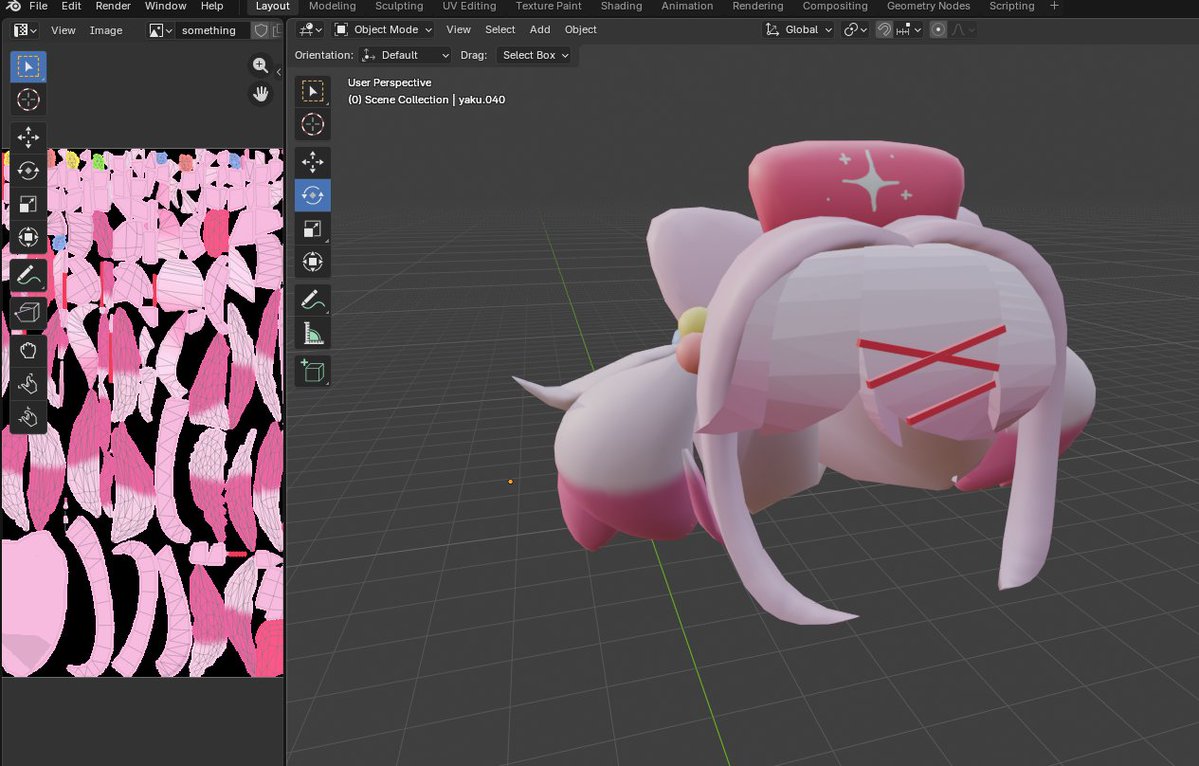Open the 3D viewport editor type dropdown

point(310,30)
